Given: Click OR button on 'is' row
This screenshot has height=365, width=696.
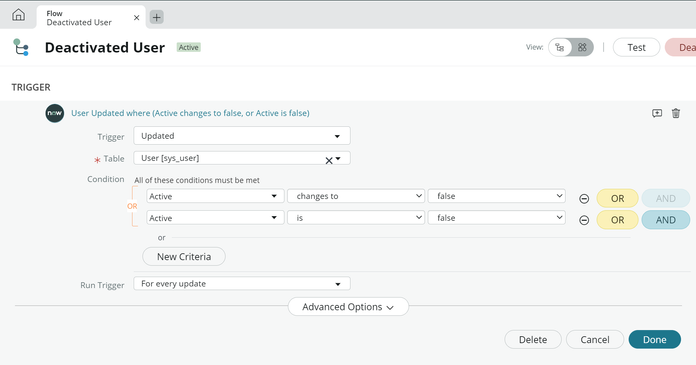Looking at the screenshot, I should coord(617,220).
